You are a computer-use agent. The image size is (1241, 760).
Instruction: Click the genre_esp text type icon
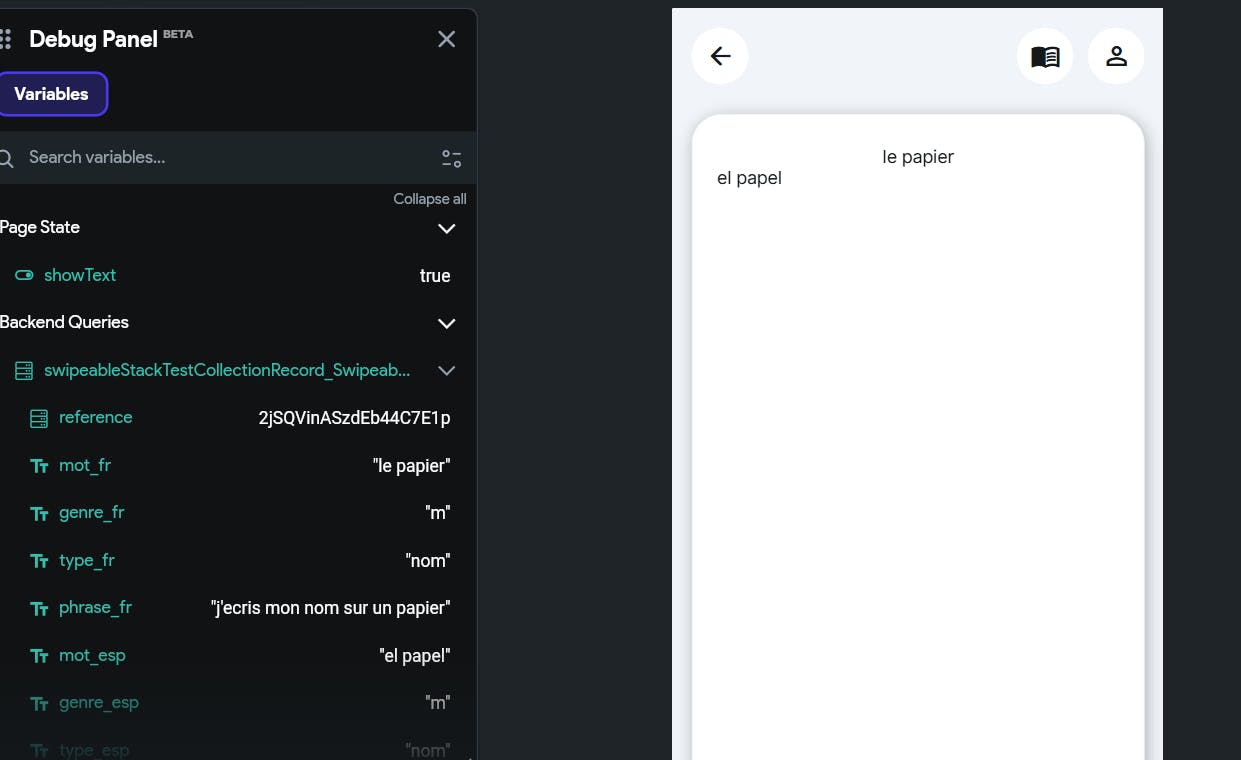point(39,703)
